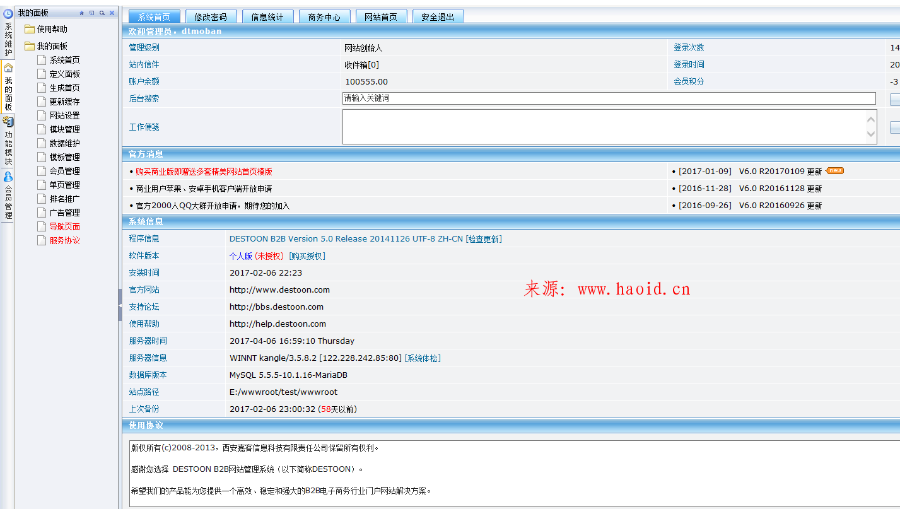900x509 pixels.
Task: Click the notes textarea scroll up arrow
Action: (871, 119)
